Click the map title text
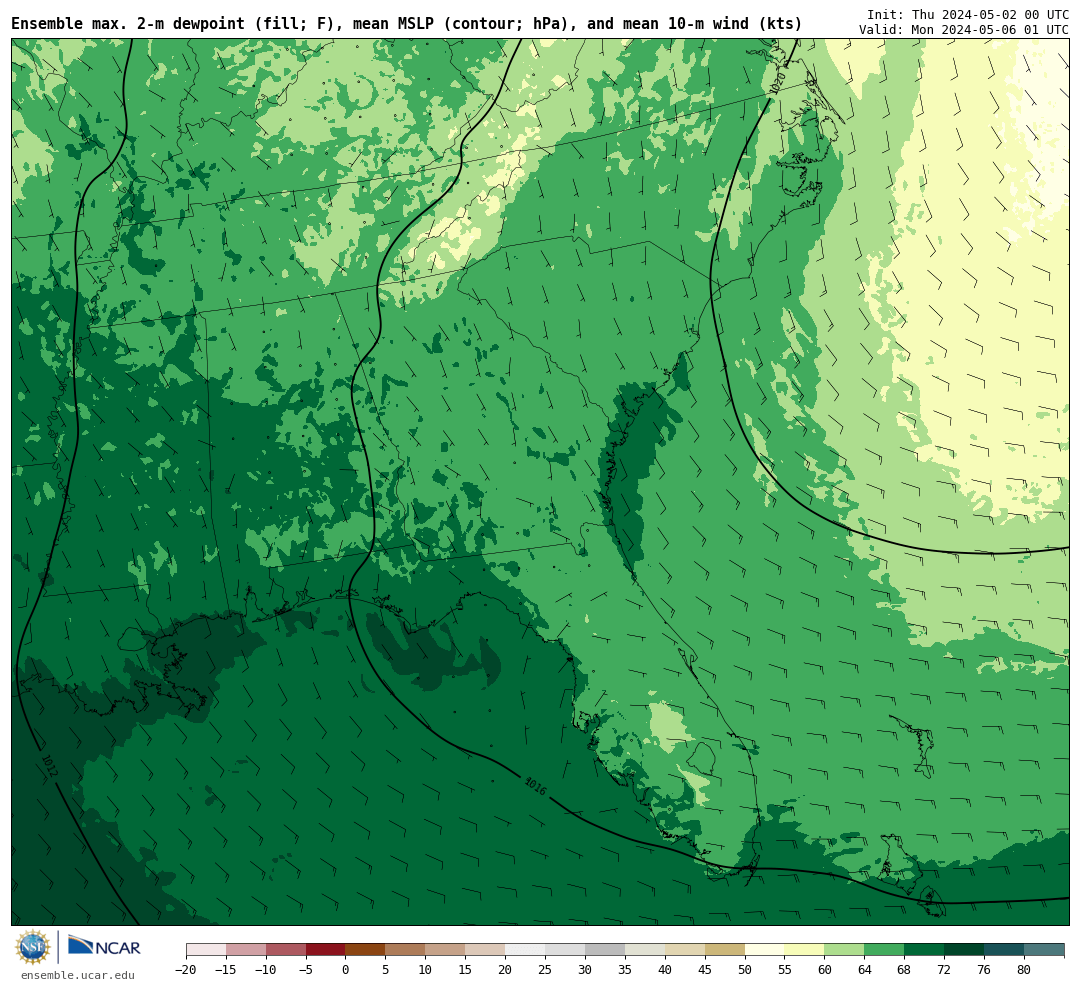The height and width of the screenshot is (988, 1080). [406, 24]
